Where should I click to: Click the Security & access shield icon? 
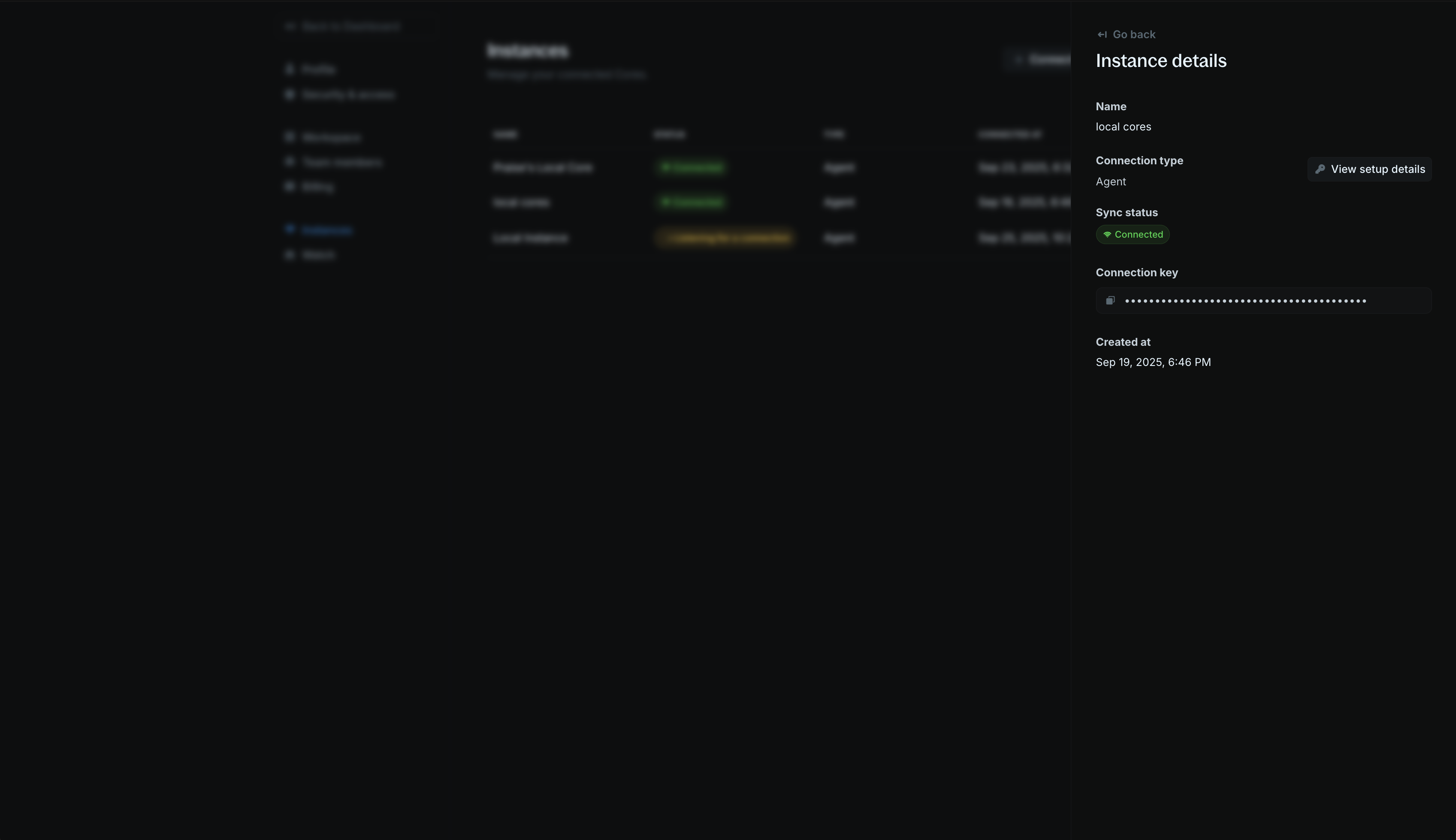tap(290, 94)
